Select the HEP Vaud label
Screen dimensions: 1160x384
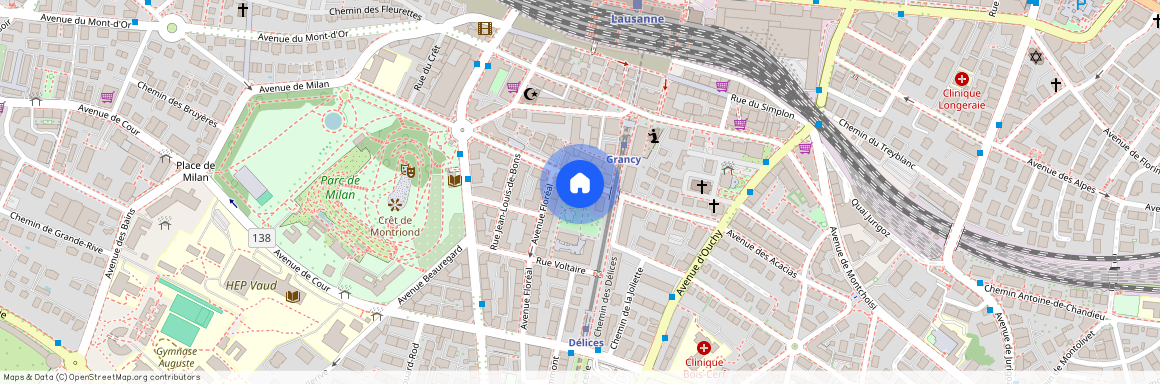pyautogui.click(x=252, y=286)
